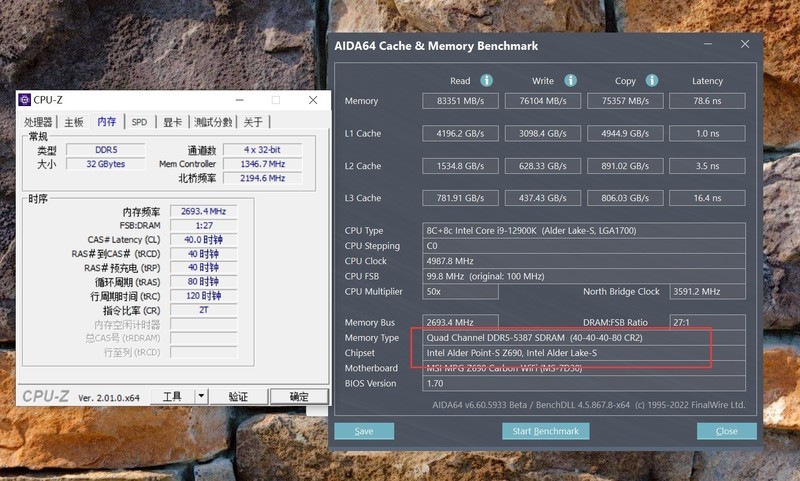
Task: Click tRAS value 80 时钟
Action: coord(204,282)
